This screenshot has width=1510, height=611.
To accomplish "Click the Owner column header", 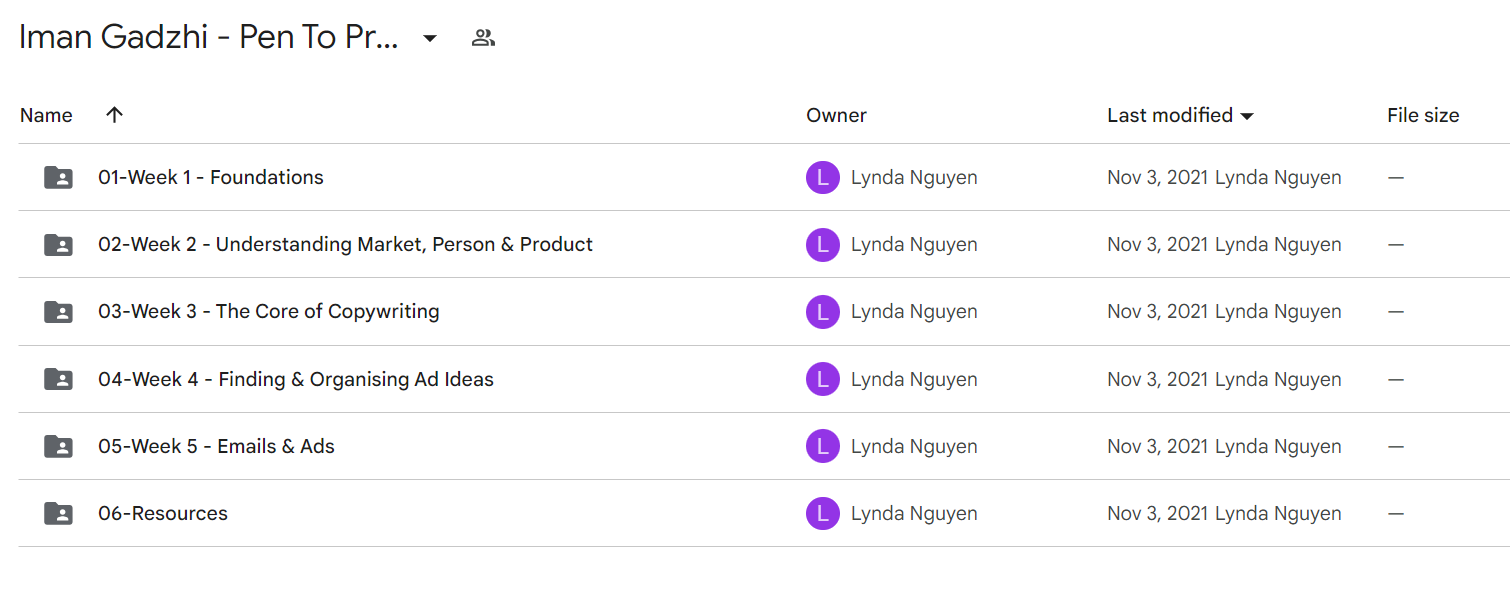I will click(837, 115).
